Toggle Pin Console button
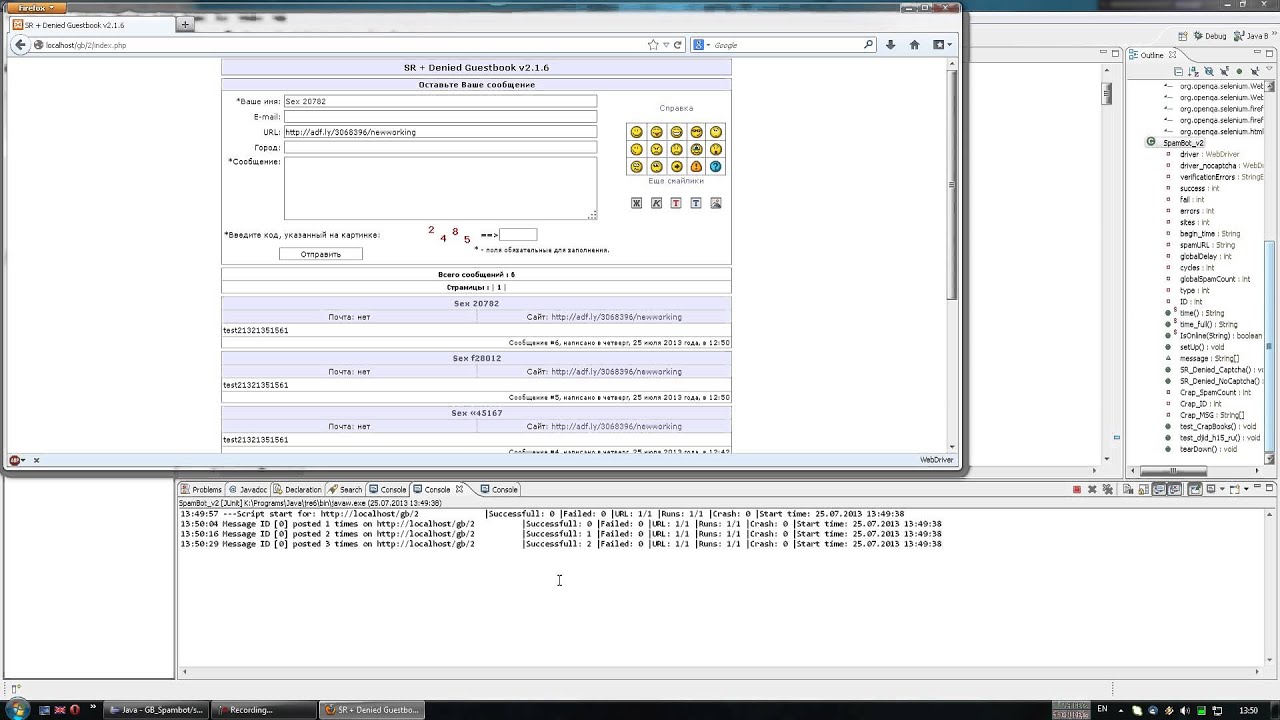1280x720 pixels. [1195, 489]
